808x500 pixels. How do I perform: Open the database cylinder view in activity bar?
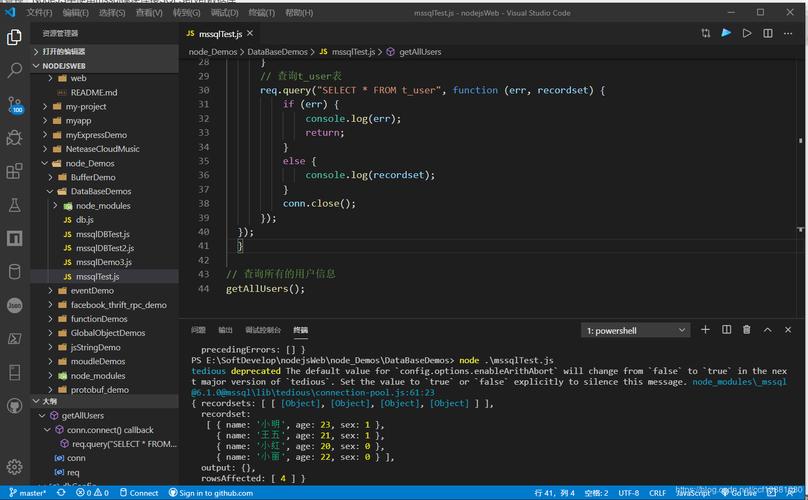(x=14, y=272)
